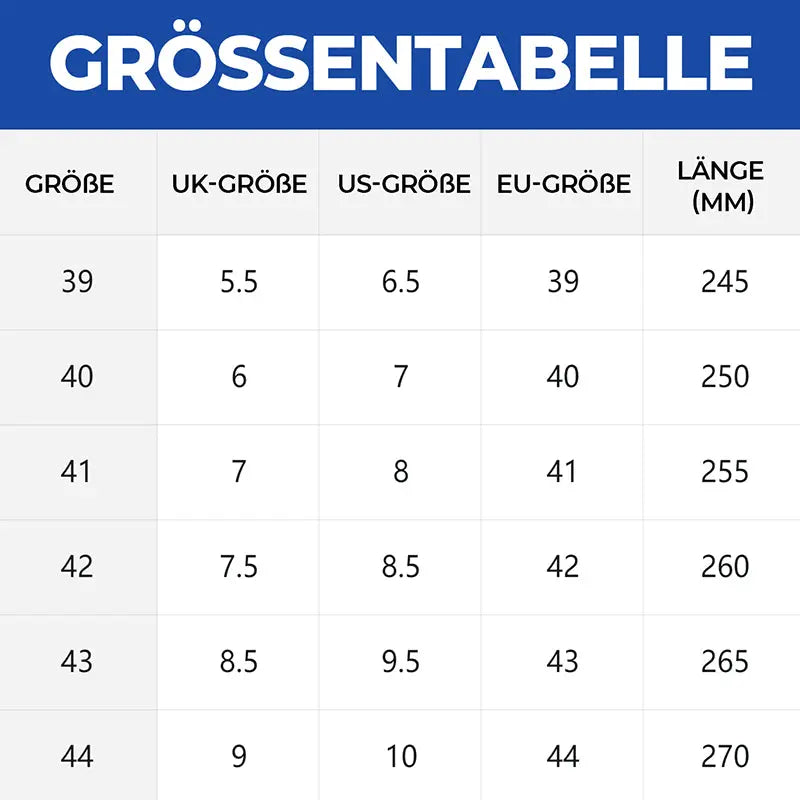The image size is (800, 800).
Task: Click UK size 7.5 cell
Action: [x=239, y=566]
